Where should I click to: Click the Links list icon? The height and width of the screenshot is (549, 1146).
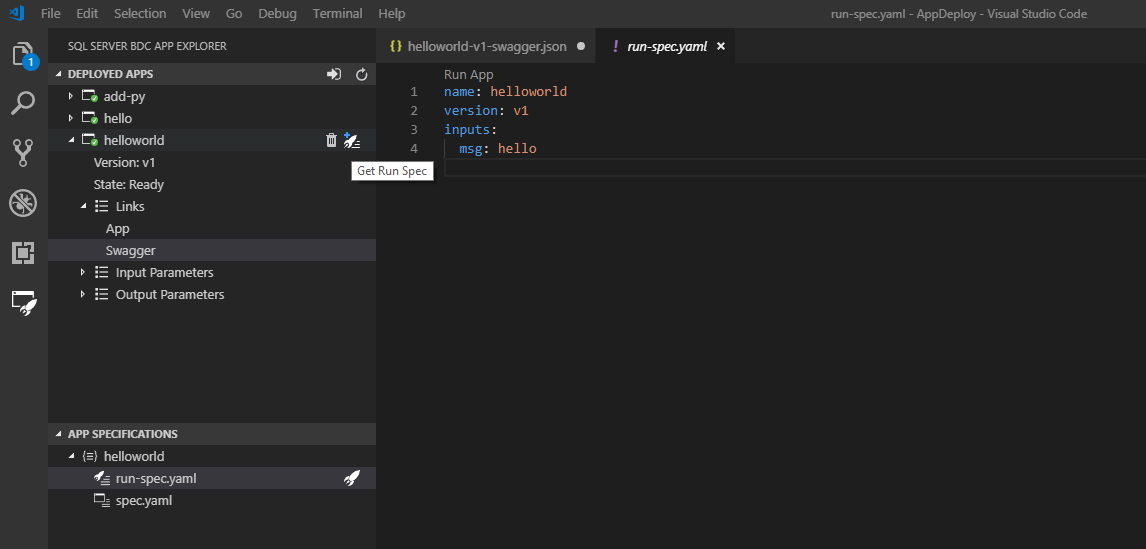point(102,206)
